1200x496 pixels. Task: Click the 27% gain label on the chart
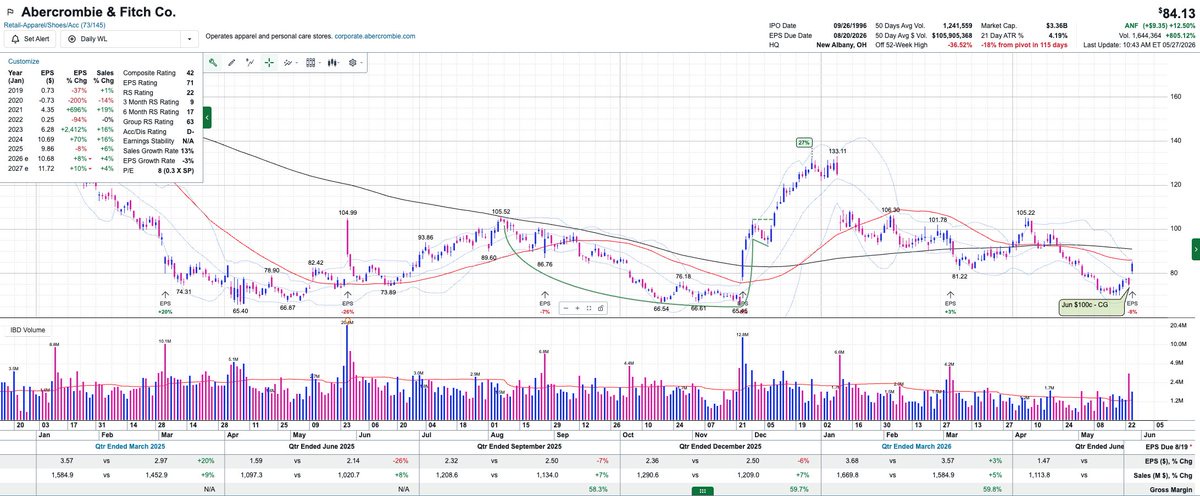(x=802, y=143)
